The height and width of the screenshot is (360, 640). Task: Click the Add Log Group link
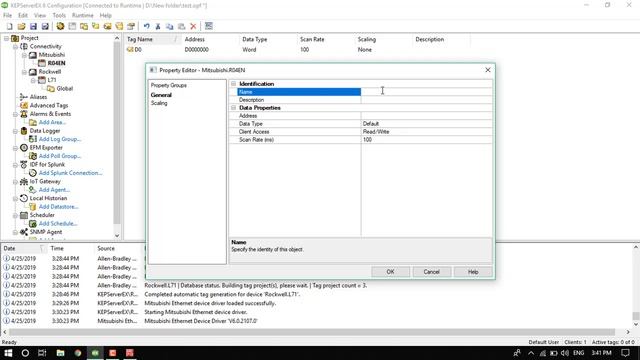click(x=60, y=139)
